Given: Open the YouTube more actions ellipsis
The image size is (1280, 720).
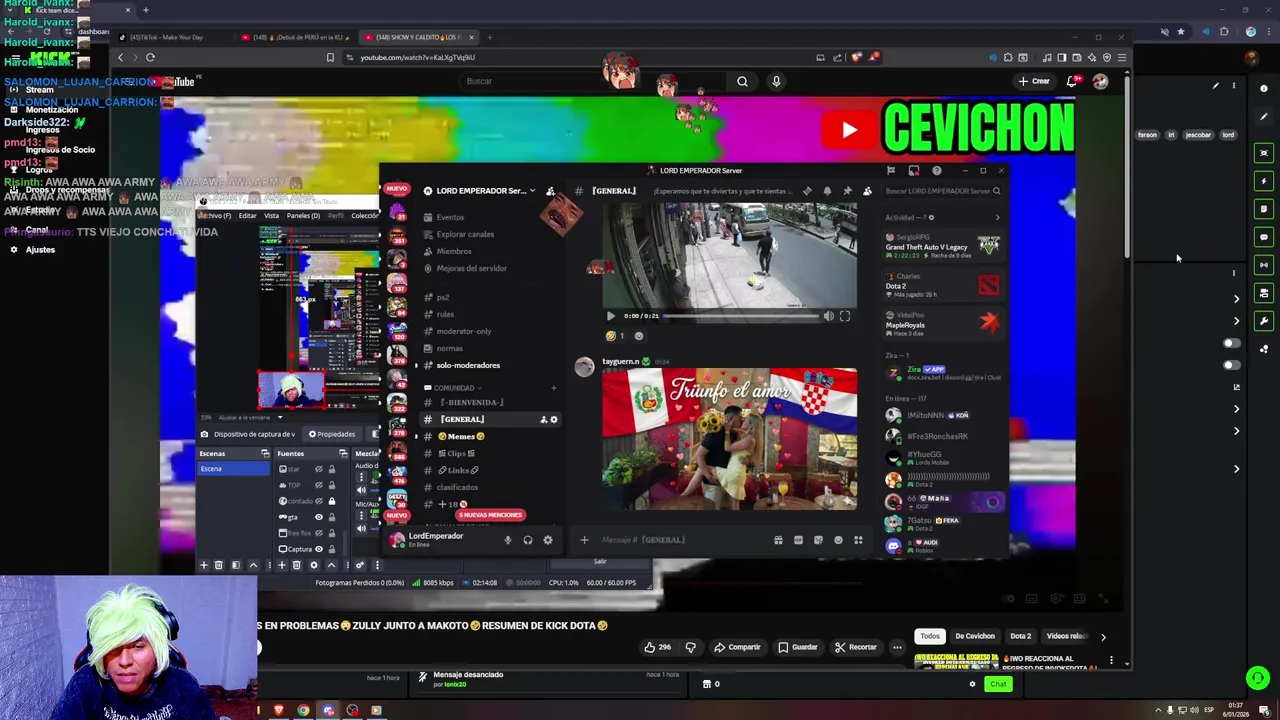Looking at the screenshot, I should tap(897, 647).
